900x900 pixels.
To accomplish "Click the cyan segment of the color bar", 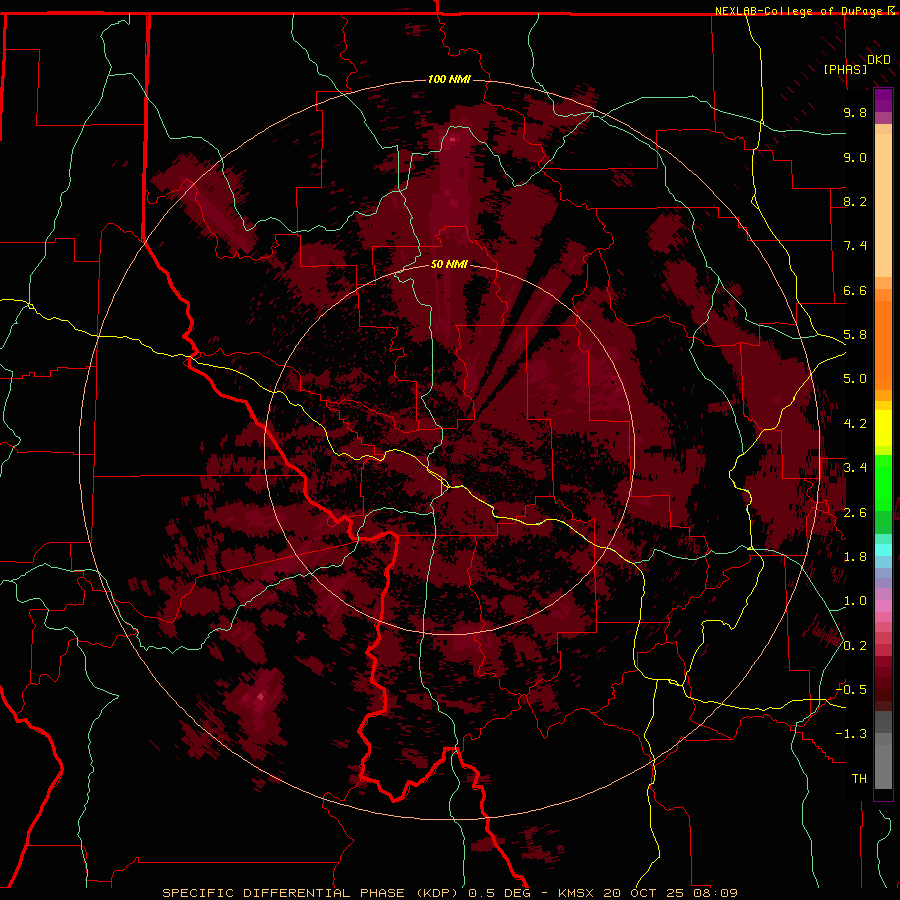I will click(883, 550).
